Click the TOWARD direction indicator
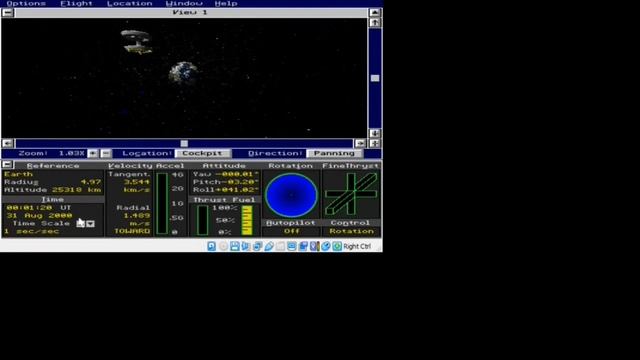 coord(132,231)
